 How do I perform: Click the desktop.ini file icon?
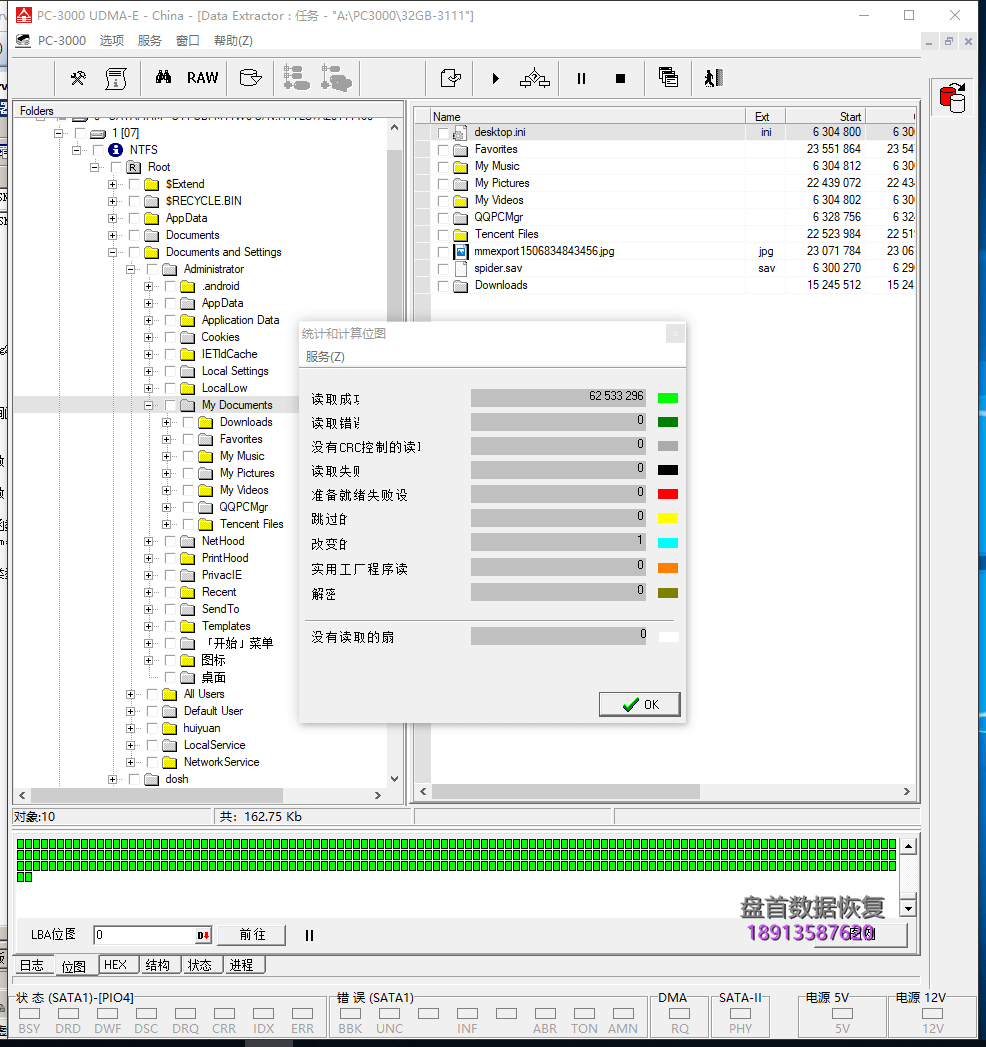point(459,133)
